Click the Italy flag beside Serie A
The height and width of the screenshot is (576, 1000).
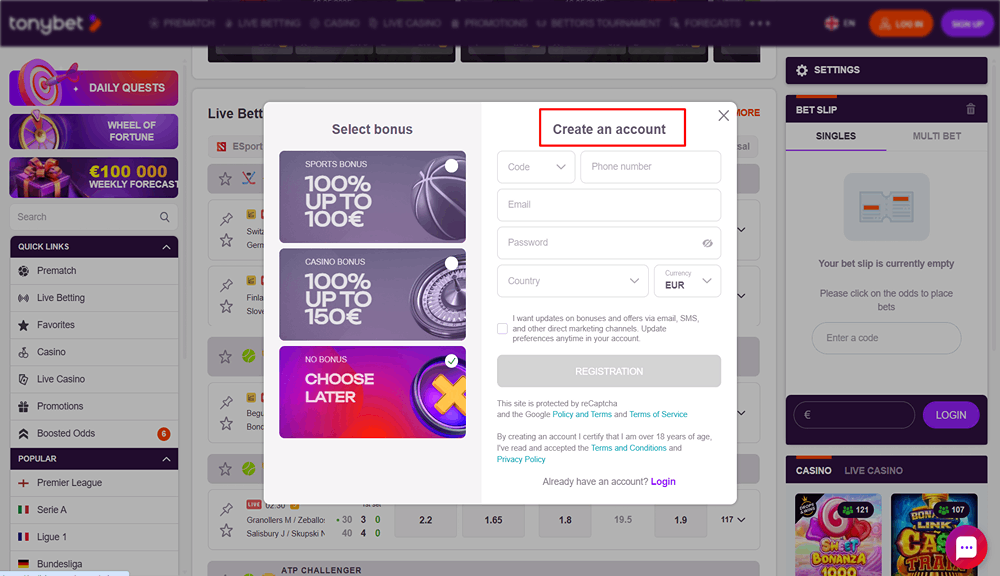coord(24,510)
